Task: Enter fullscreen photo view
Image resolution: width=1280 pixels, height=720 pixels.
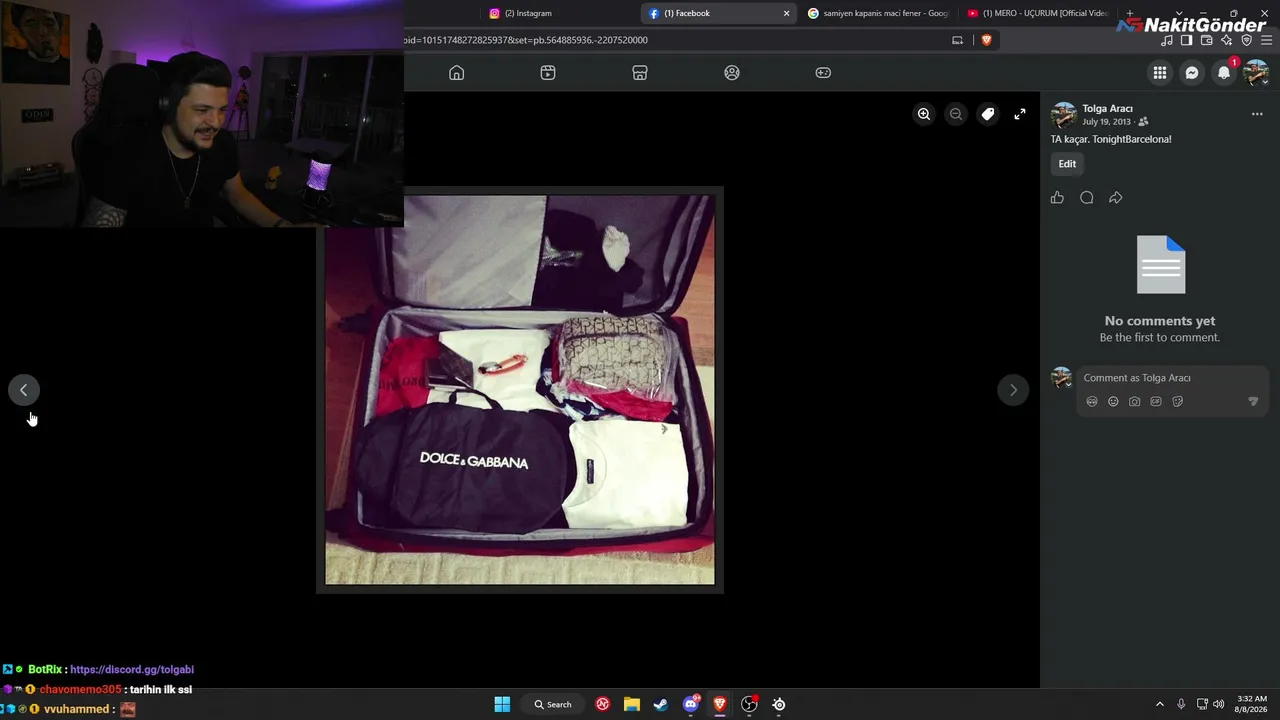Action: pos(1020,114)
